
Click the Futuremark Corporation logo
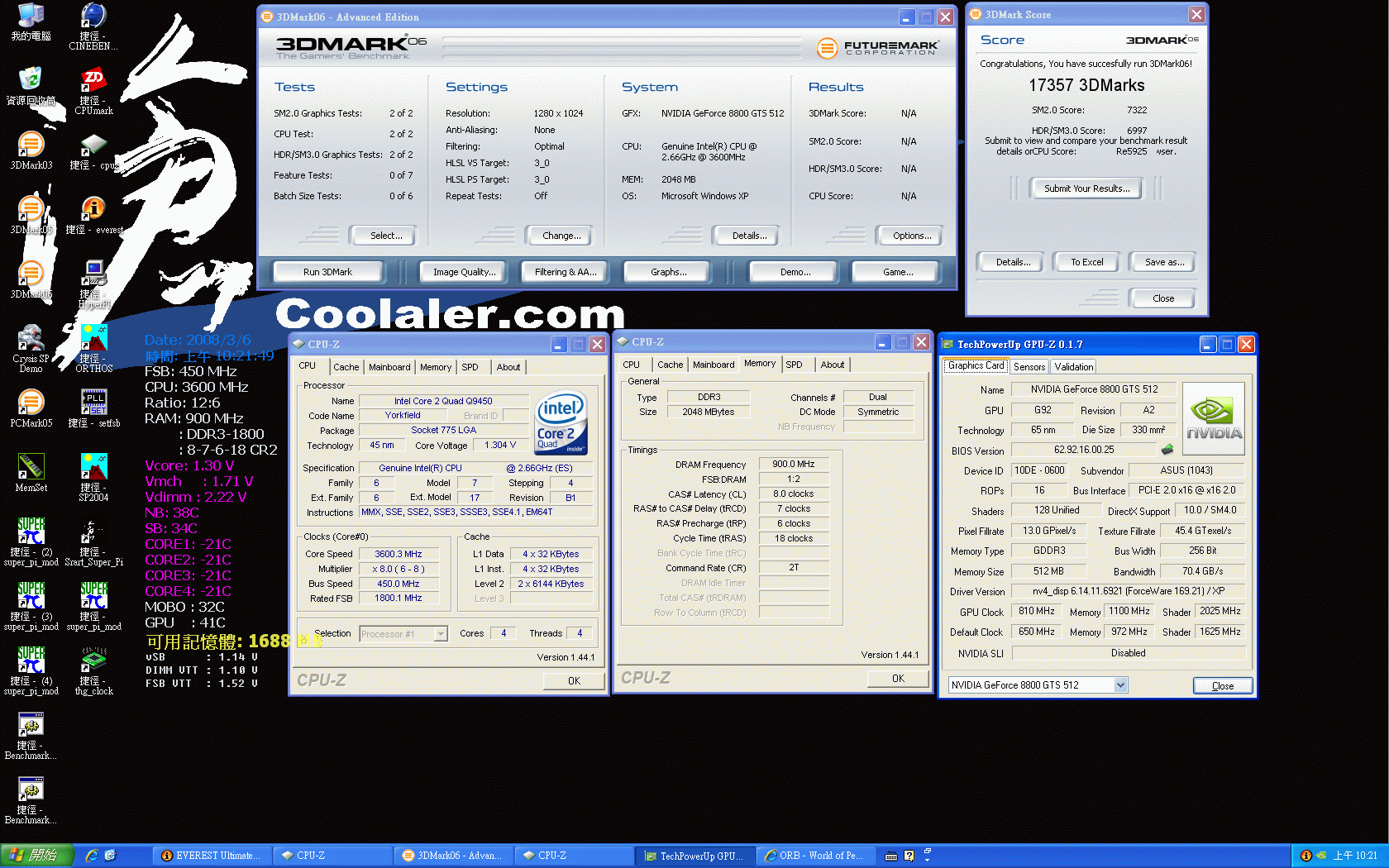point(877,48)
